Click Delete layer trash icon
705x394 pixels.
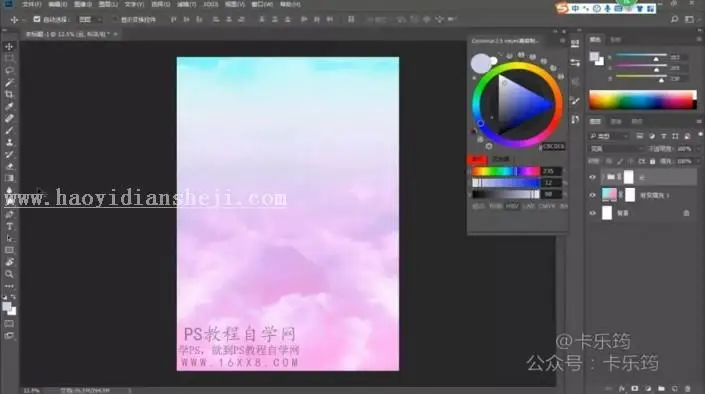(x=687, y=388)
